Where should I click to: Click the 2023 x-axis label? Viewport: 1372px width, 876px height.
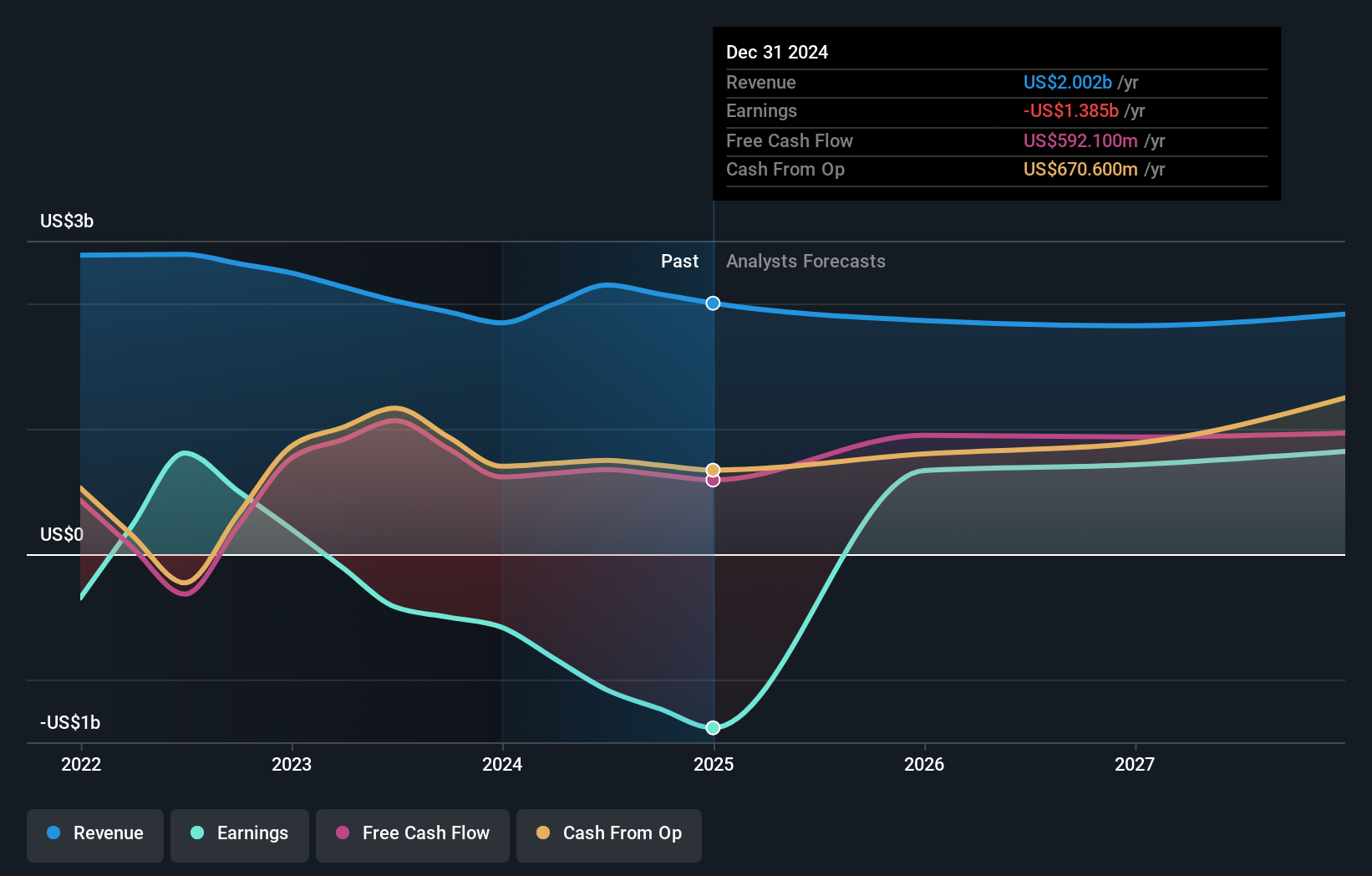click(x=292, y=764)
